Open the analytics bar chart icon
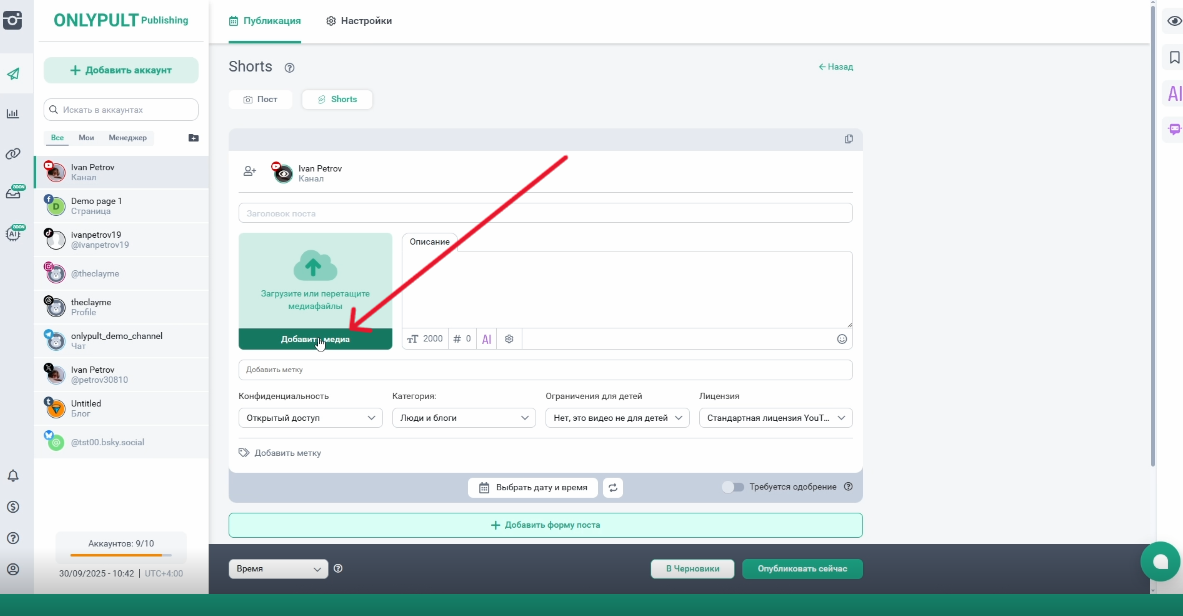The image size is (1183, 616). click(x=13, y=114)
